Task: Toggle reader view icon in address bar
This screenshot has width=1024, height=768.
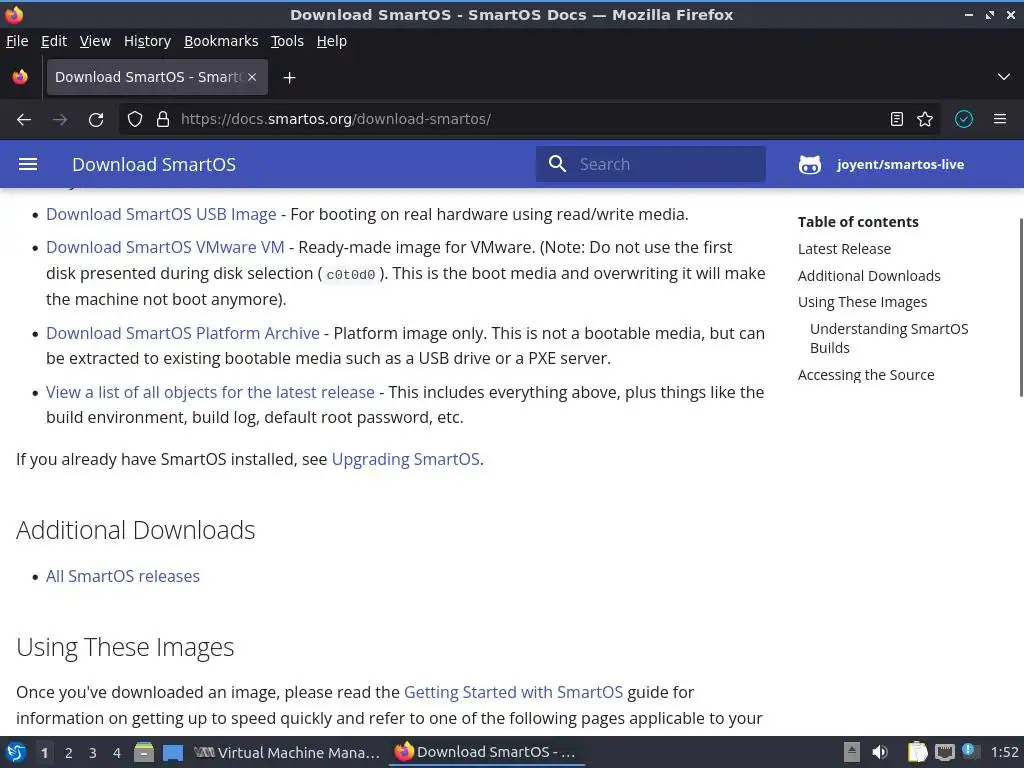Action: point(897,119)
